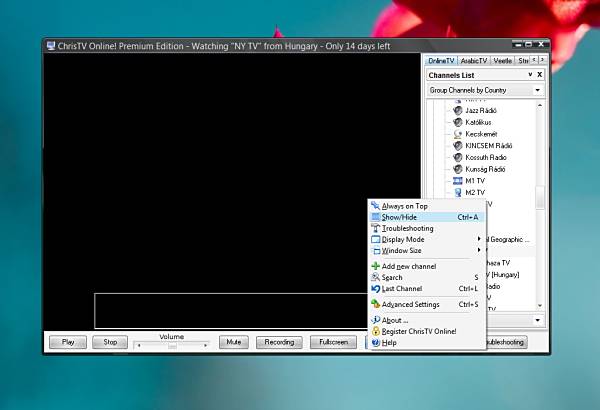Click the channels list scrollbar up arrow

coord(540,105)
